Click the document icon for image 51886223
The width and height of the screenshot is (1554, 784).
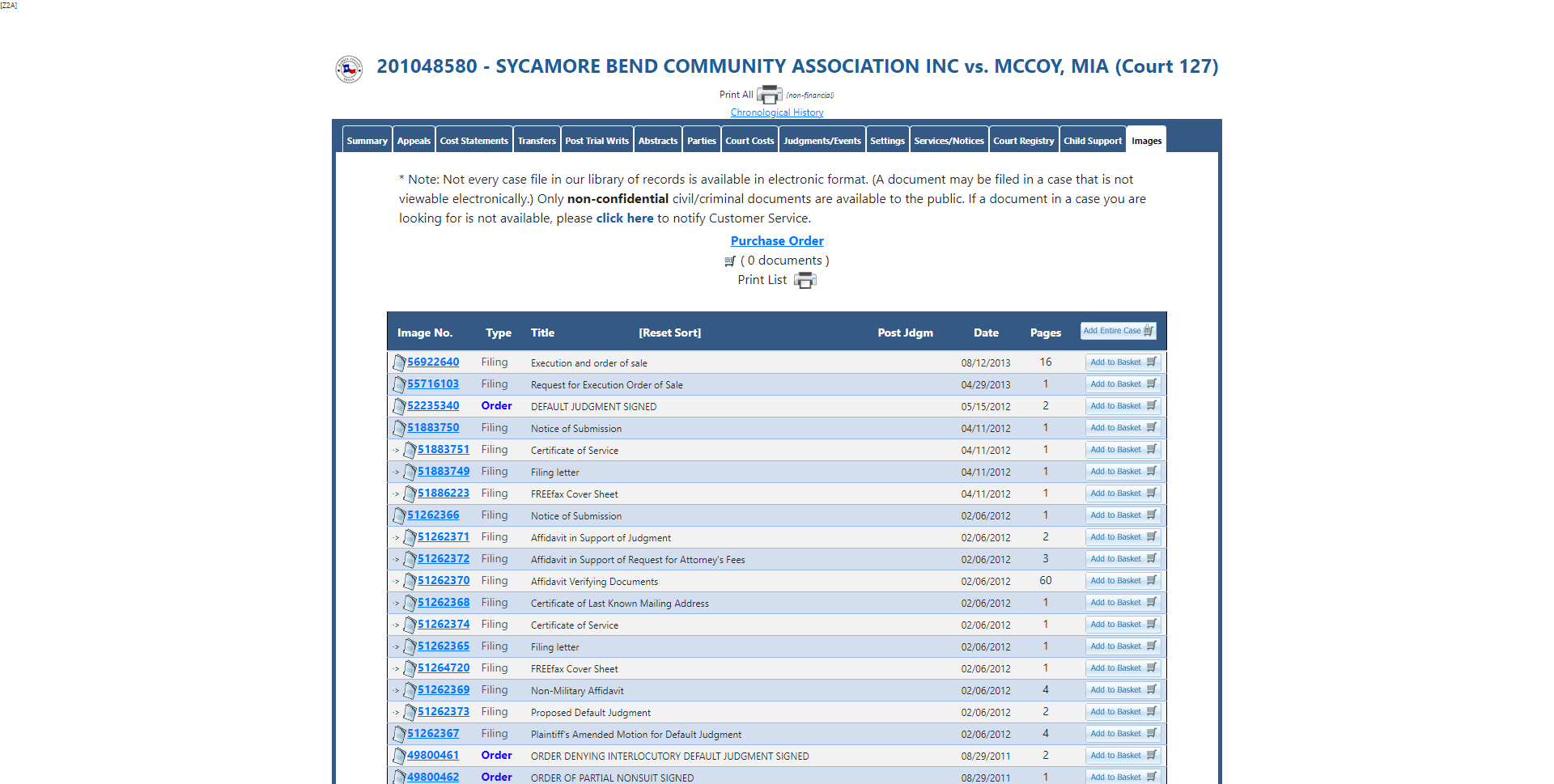tap(410, 494)
